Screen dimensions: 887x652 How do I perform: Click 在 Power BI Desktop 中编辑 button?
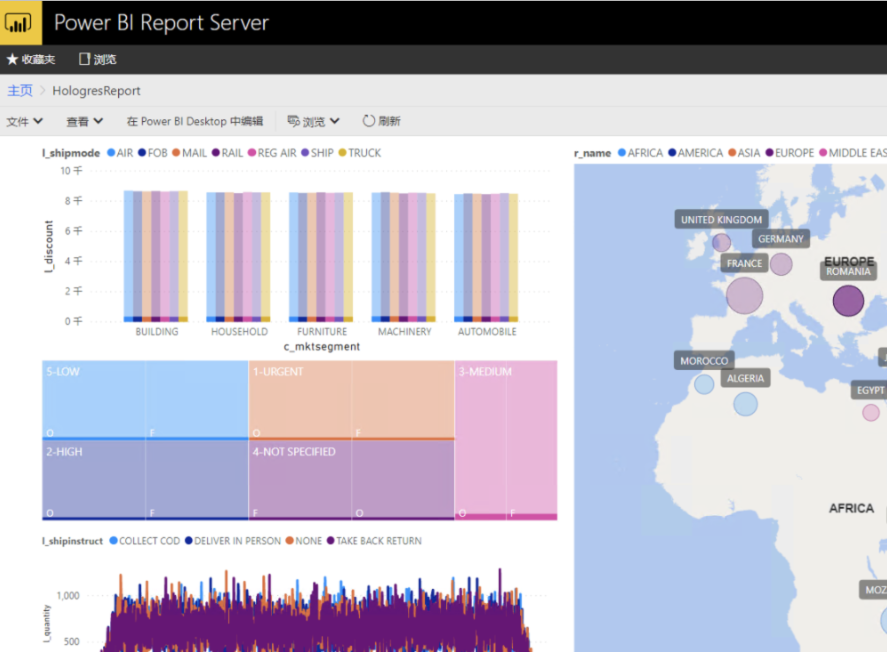coord(195,121)
